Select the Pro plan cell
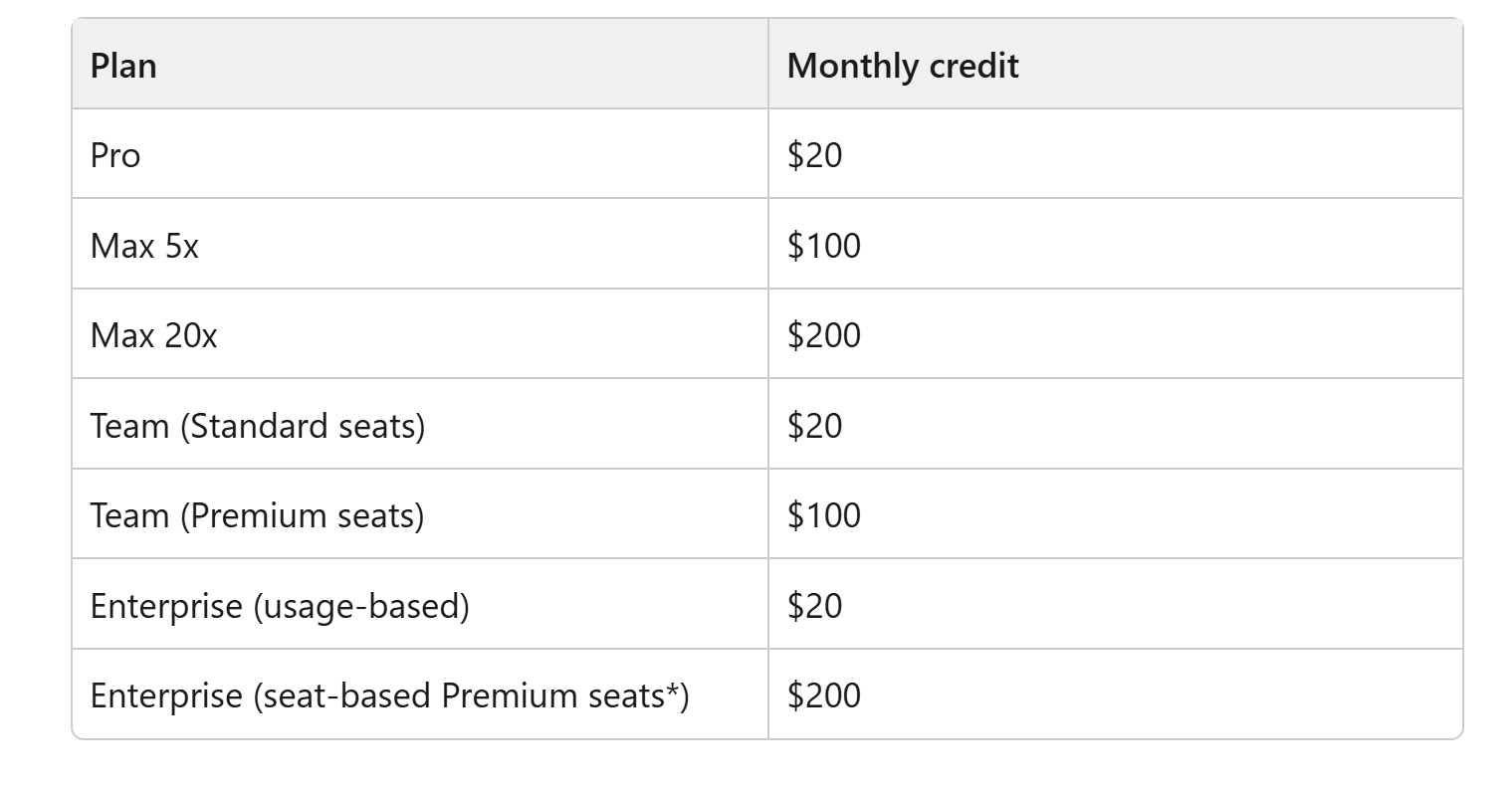This screenshot has height=791, width=1512. (x=420, y=154)
